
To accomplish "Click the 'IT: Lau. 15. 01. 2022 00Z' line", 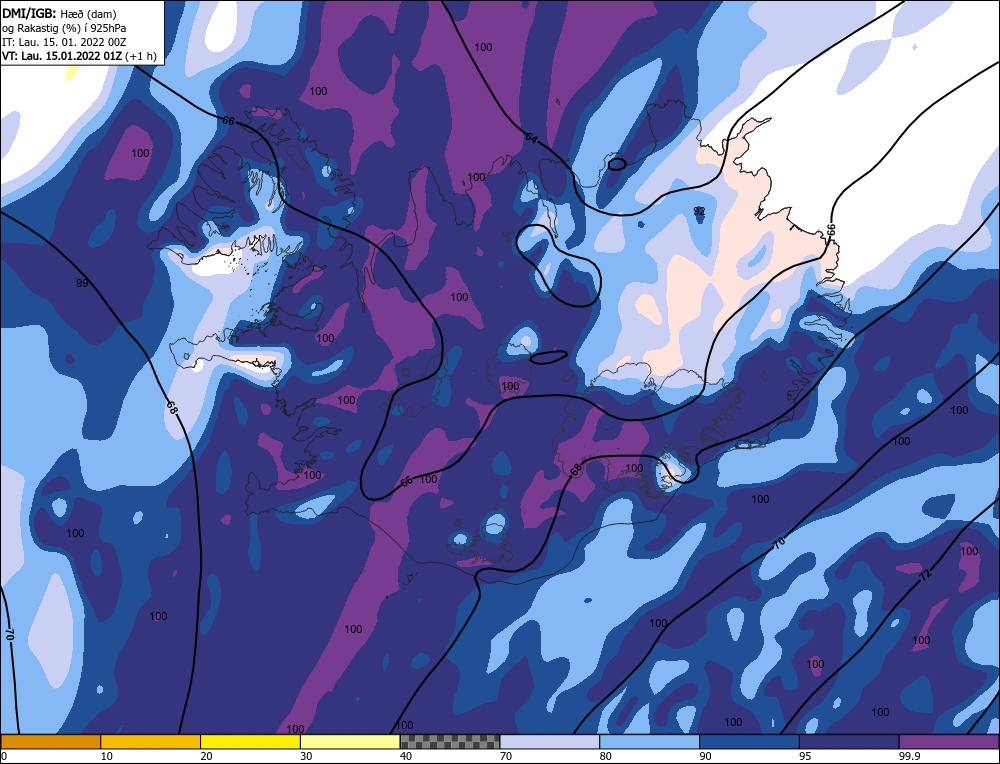I will click(x=64, y=42).
